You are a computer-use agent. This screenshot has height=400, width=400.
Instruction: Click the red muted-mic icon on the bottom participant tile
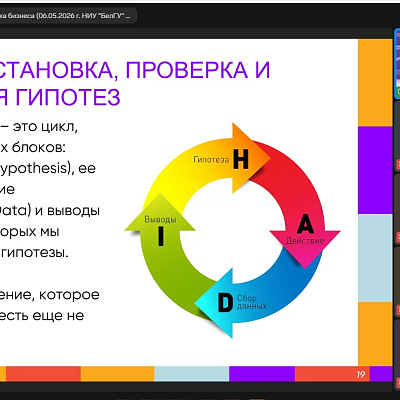pyautogui.click(x=398, y=382)
